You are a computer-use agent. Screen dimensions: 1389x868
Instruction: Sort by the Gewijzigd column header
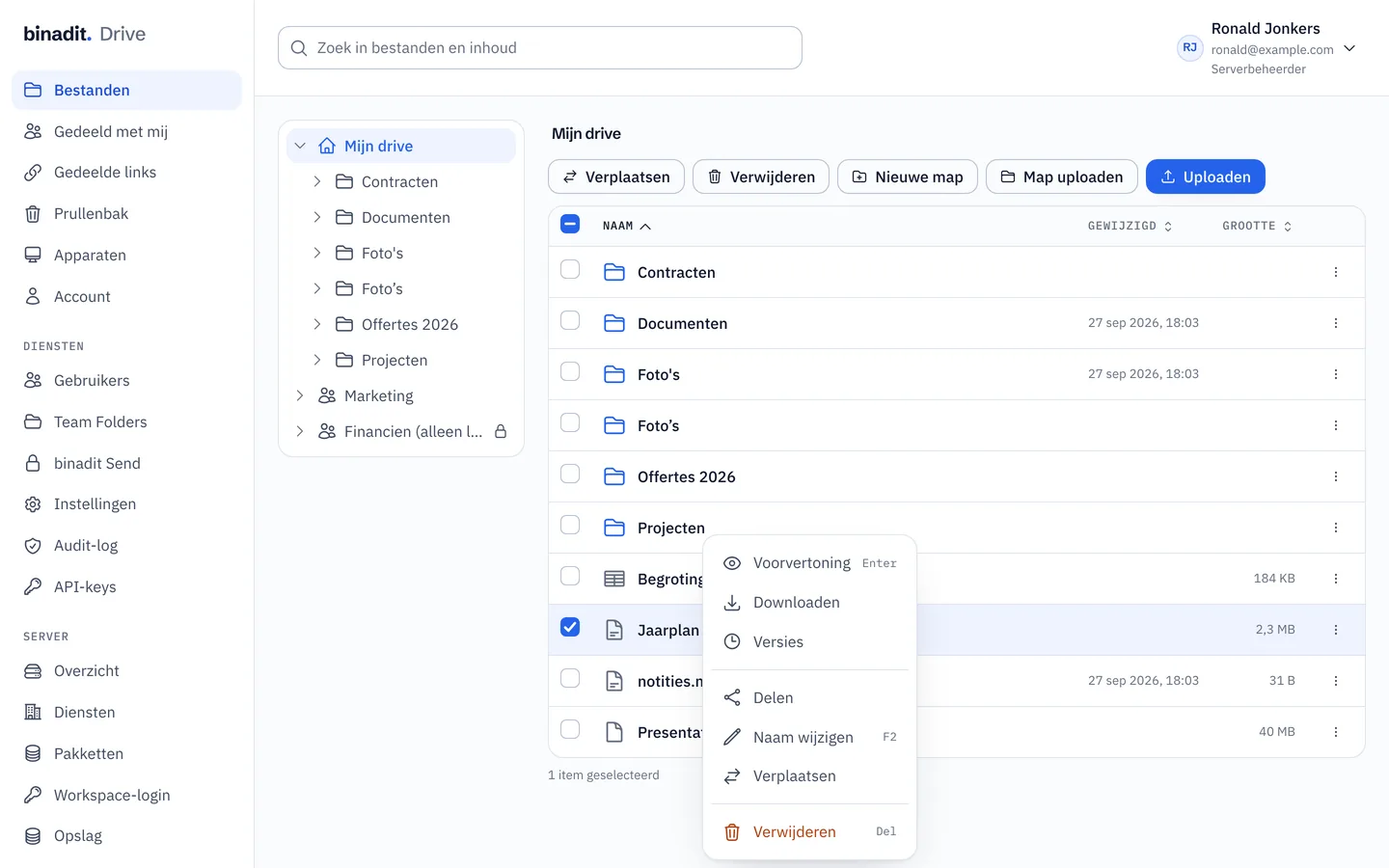click(1130, 226)
